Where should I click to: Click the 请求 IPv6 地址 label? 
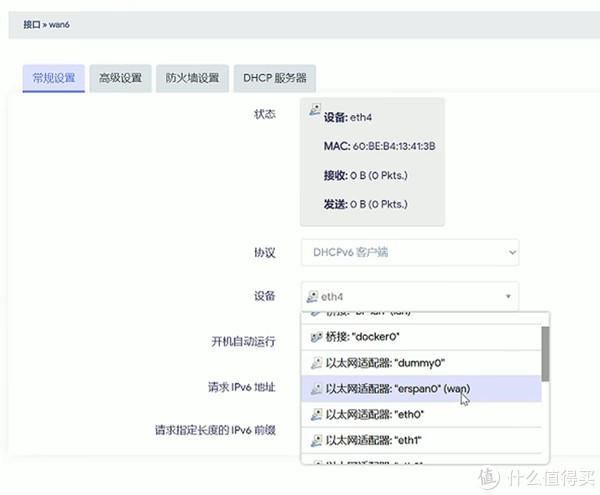(241, 387)
